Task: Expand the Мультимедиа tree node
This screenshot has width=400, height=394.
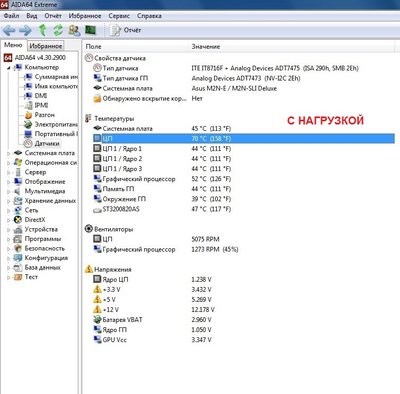Action: pyautogui.click(x=9, y=192)
